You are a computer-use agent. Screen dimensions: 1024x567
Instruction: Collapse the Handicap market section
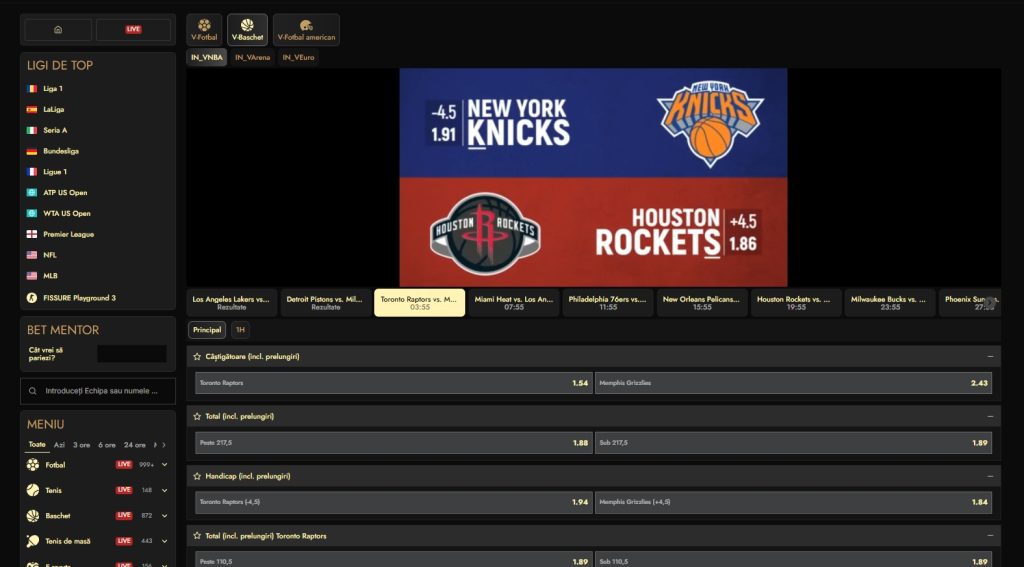[x=990, y=477]
